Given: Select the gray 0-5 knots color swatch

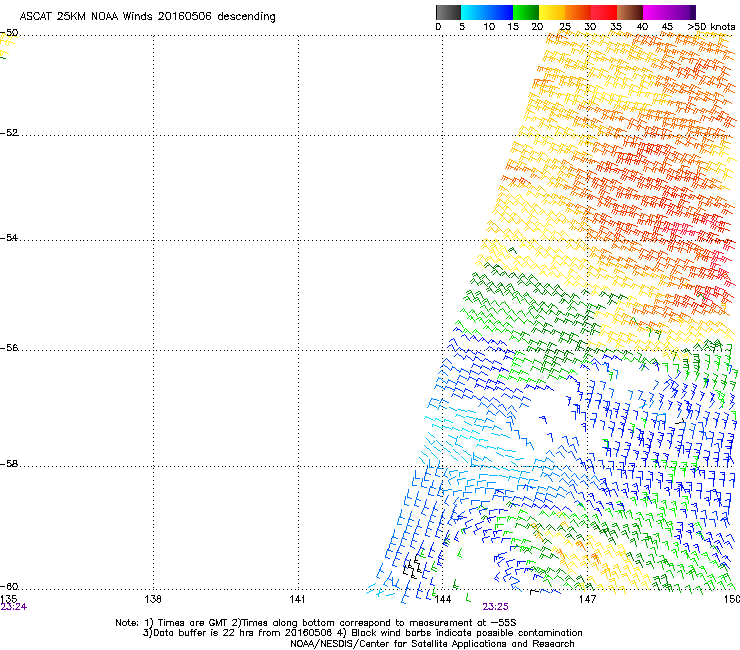Looking at the screenshot, I should click(448, 12).
